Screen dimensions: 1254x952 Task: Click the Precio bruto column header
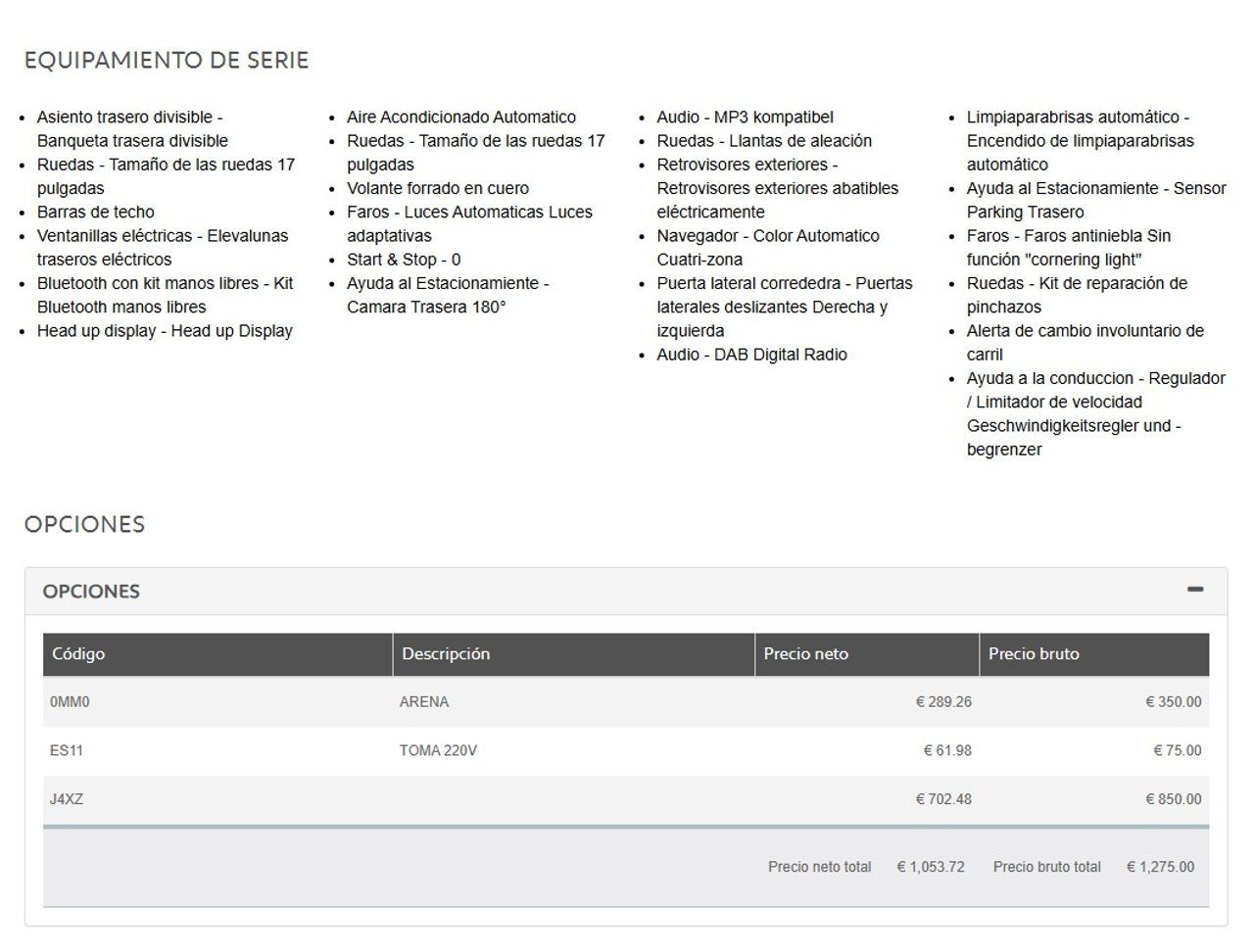[1033, 654]
